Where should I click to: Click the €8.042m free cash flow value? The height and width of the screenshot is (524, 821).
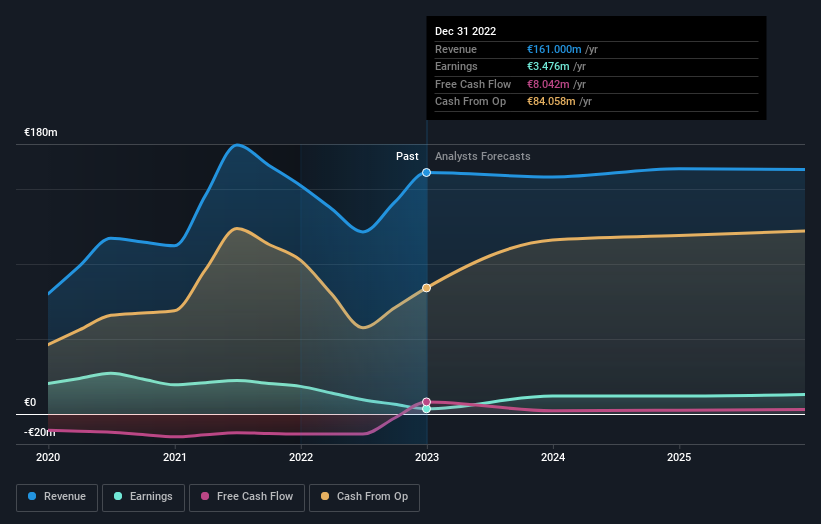point(548,84)
